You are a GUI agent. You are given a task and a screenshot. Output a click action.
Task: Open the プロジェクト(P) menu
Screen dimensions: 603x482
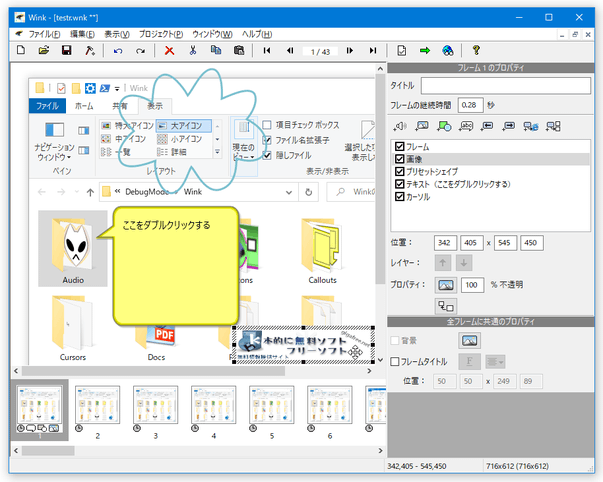[x=161, y=34]
